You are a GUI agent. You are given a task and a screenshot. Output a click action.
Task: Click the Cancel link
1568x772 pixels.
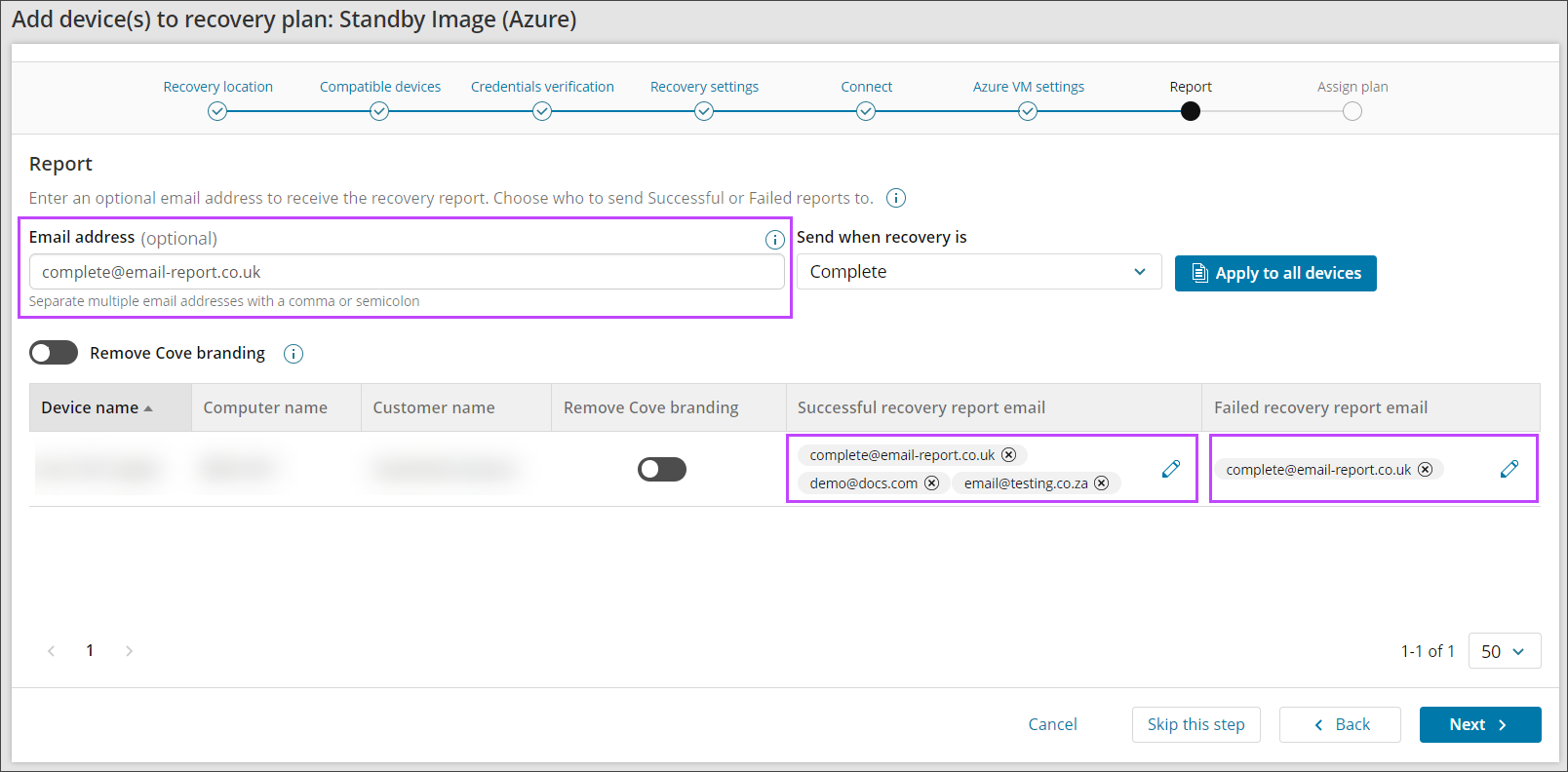1052,724
